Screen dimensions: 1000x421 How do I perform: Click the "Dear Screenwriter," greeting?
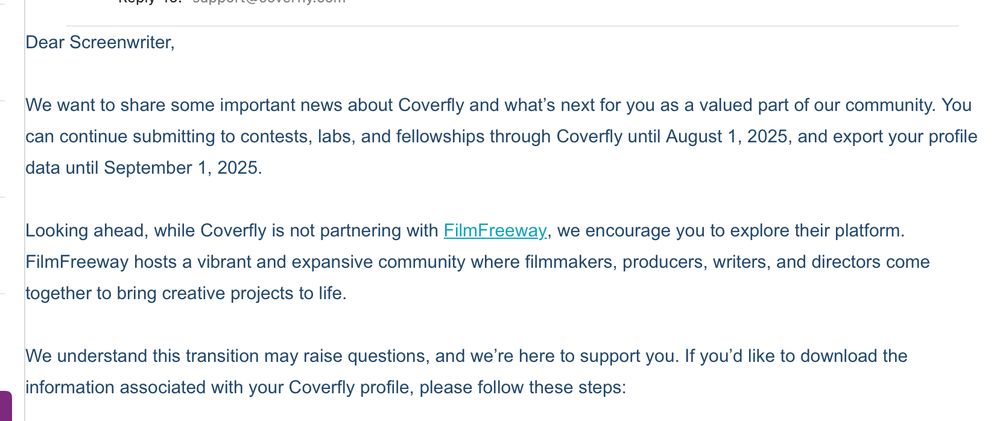click(100, 43)
